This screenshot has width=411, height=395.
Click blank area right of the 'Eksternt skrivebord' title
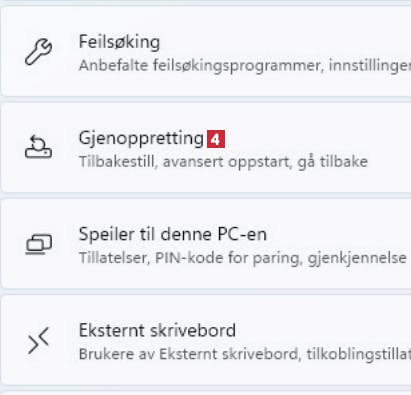[323, 330]
